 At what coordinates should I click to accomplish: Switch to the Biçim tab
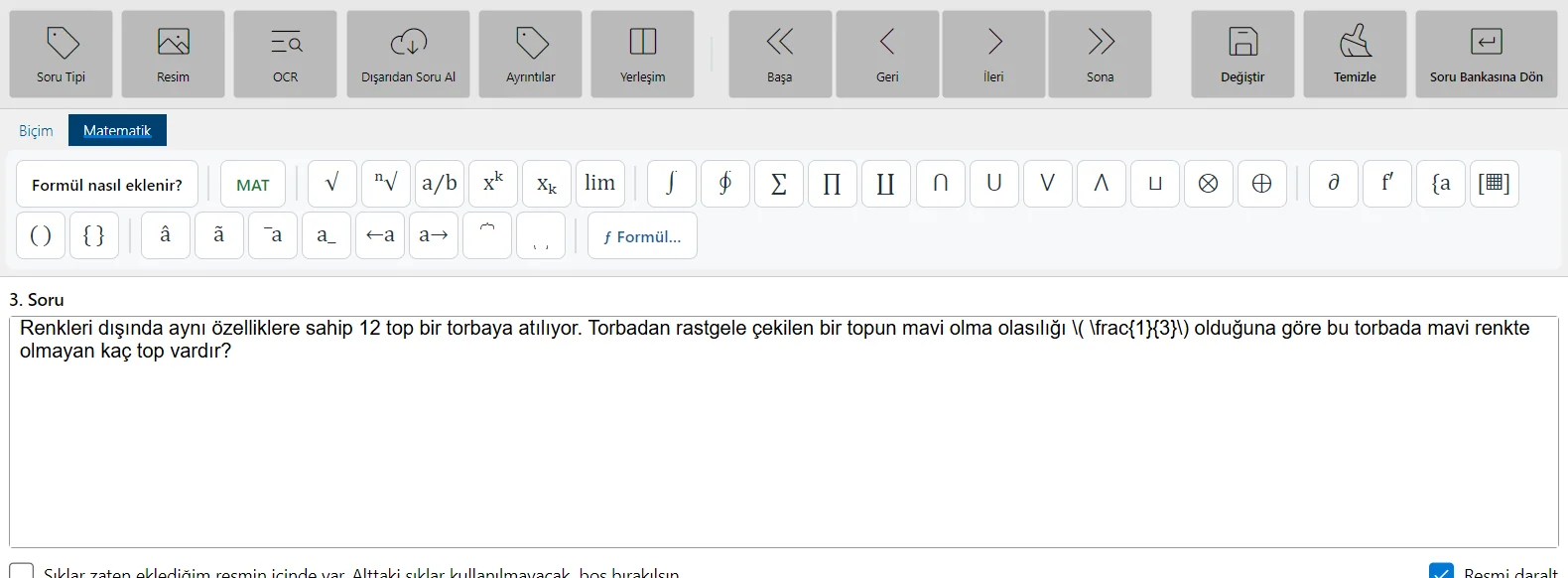36,130
